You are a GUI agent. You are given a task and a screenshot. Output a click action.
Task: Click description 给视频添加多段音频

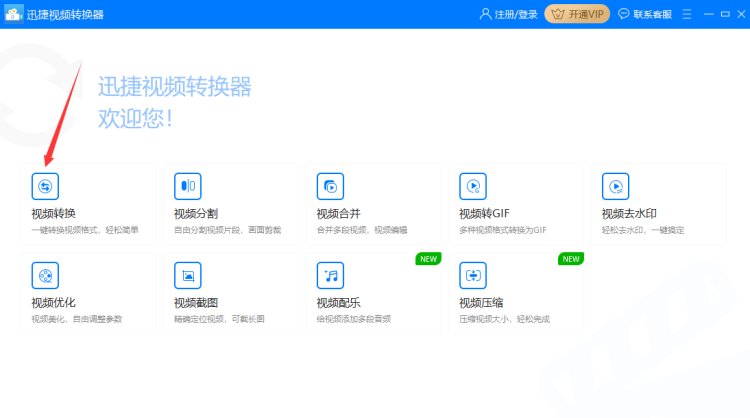point(353,319)
